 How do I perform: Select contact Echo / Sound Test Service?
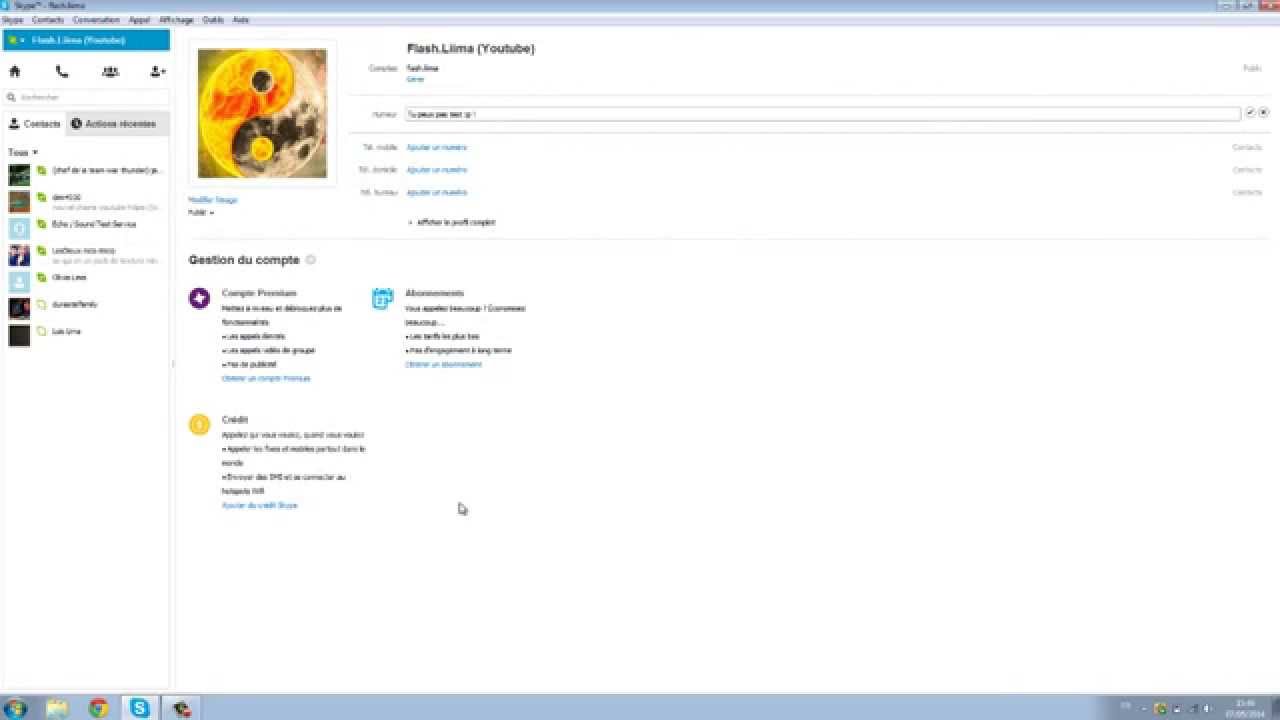(86, 228)
